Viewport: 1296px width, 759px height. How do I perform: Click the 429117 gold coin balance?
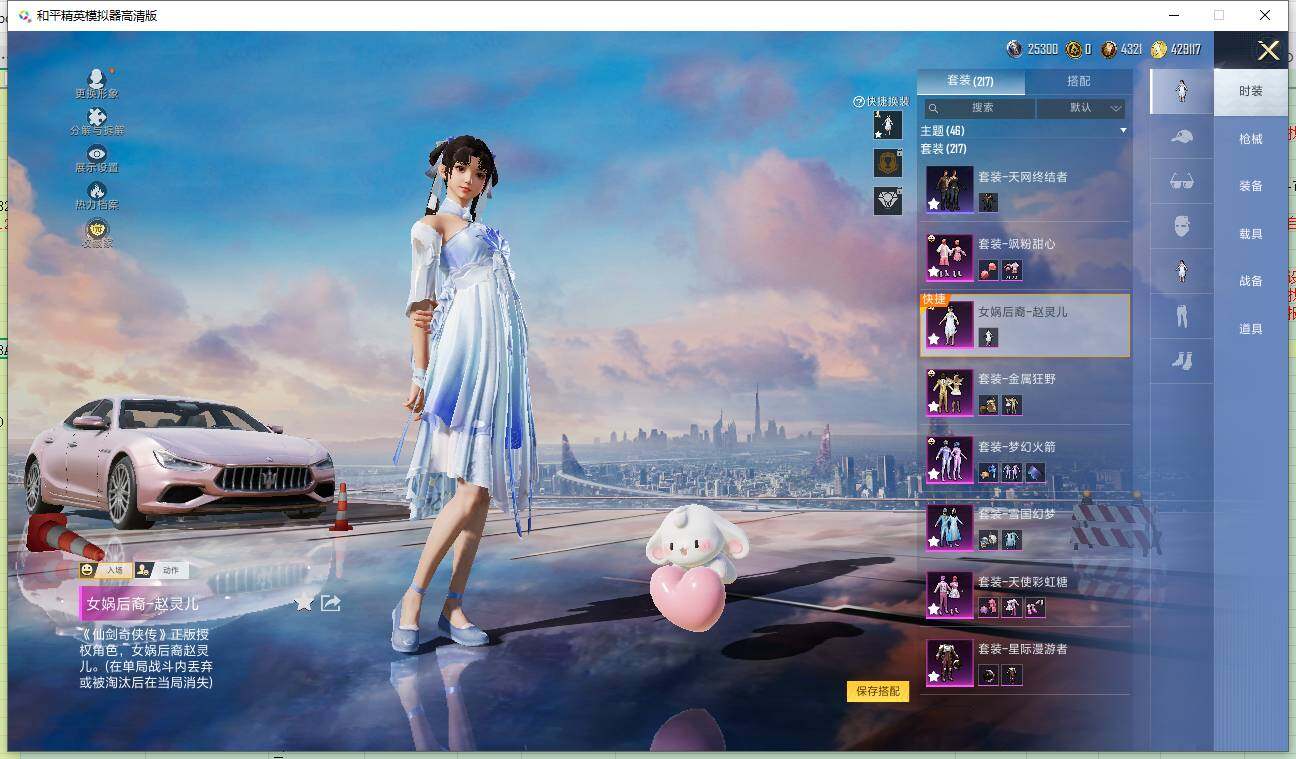click(1176, 49)
